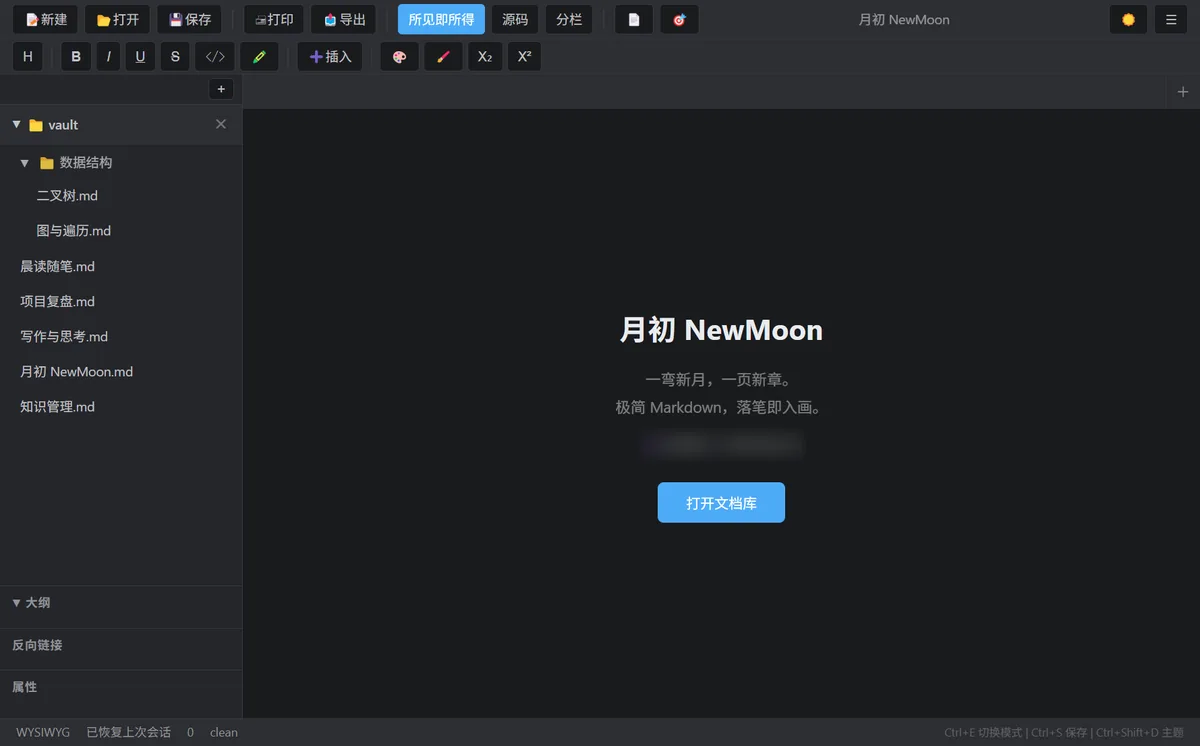Switch to the 分栏 split view mode

pyautogui.click(x=569, y=19)
